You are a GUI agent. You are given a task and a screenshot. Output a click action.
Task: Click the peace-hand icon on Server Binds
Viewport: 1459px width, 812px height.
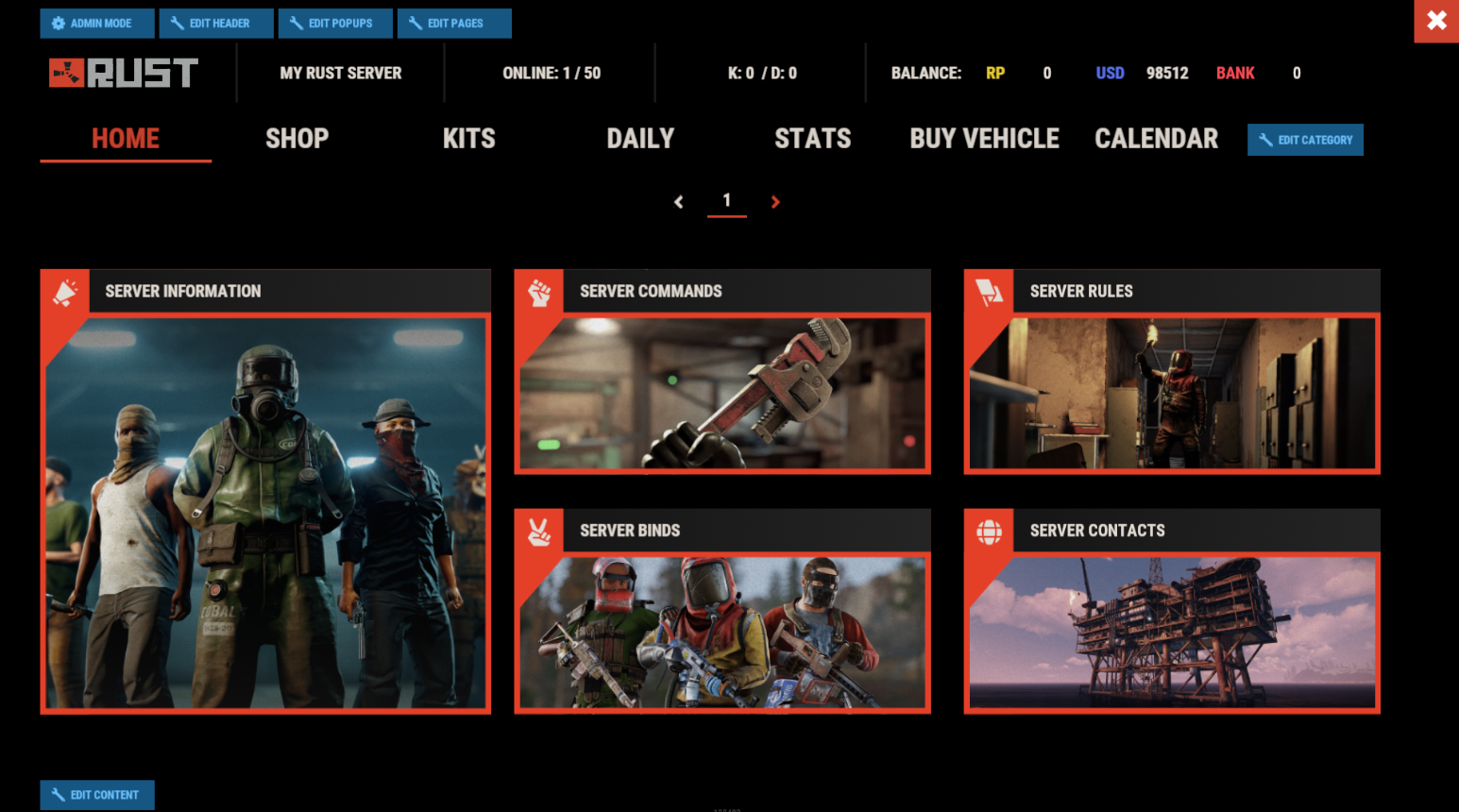539,532
